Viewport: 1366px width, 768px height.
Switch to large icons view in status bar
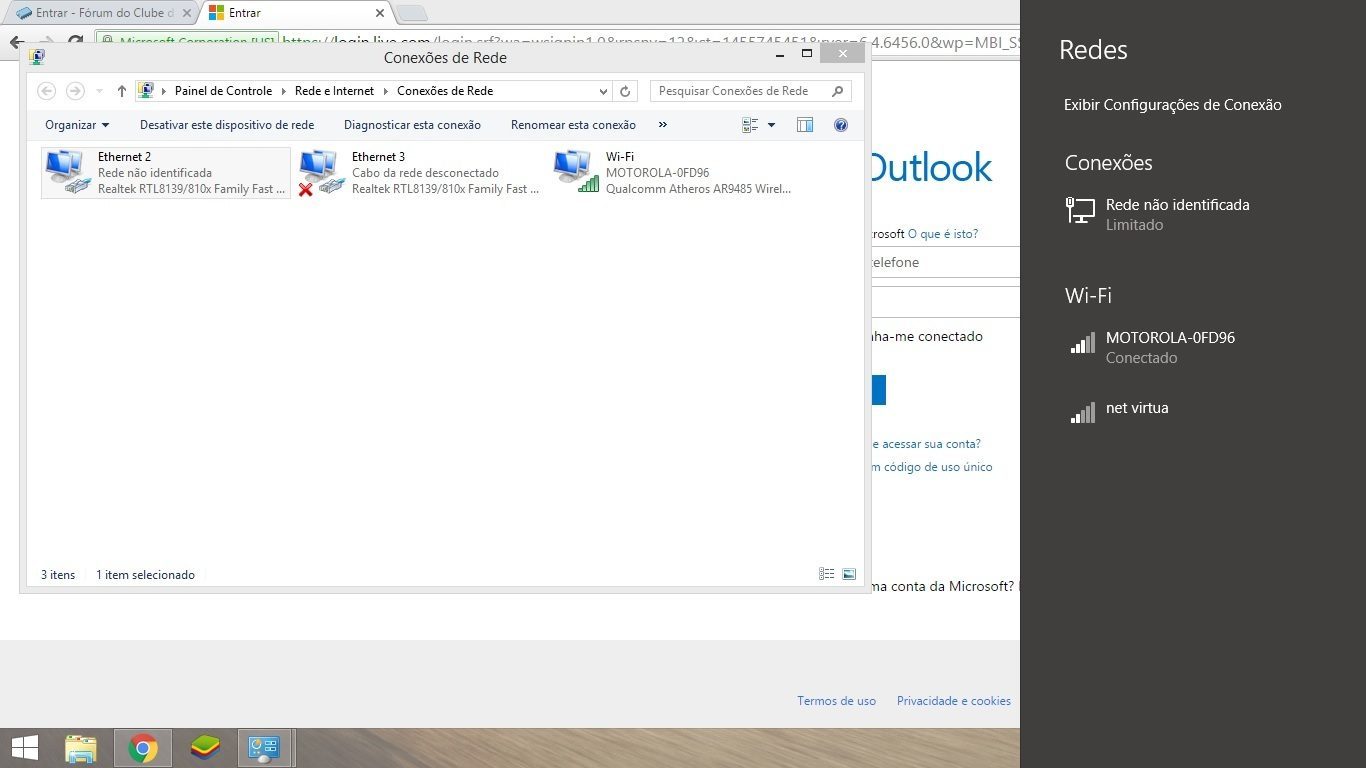(849, 574)
